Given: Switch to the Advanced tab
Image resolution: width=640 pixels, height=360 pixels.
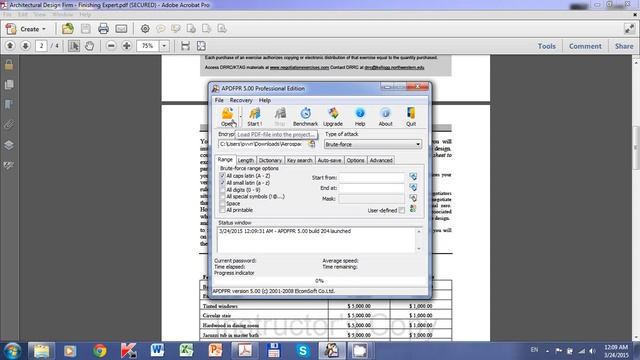Looking at the screenshot, I should tap(381, 160).
